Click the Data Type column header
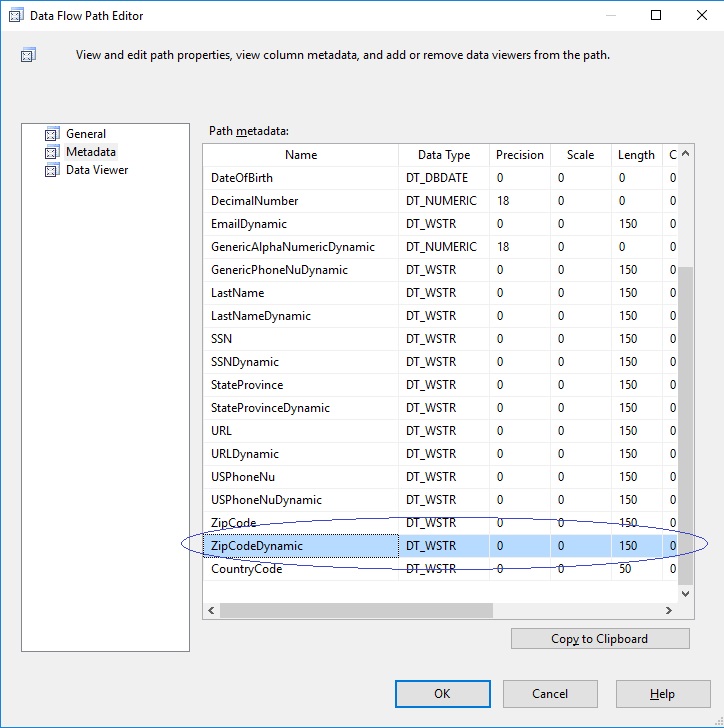Screen dimensions: 724x728 click(444, 155)
